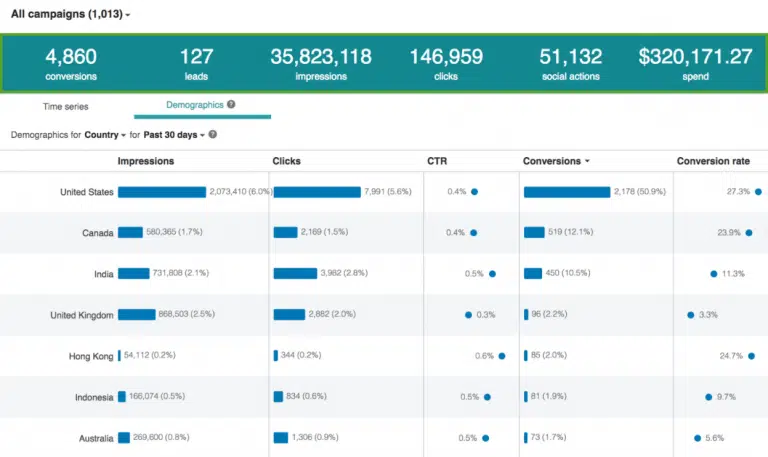Select the $320,171.27 spend metric tile
The width and height of the screenshot is (768, 457).
pos(696,64)
